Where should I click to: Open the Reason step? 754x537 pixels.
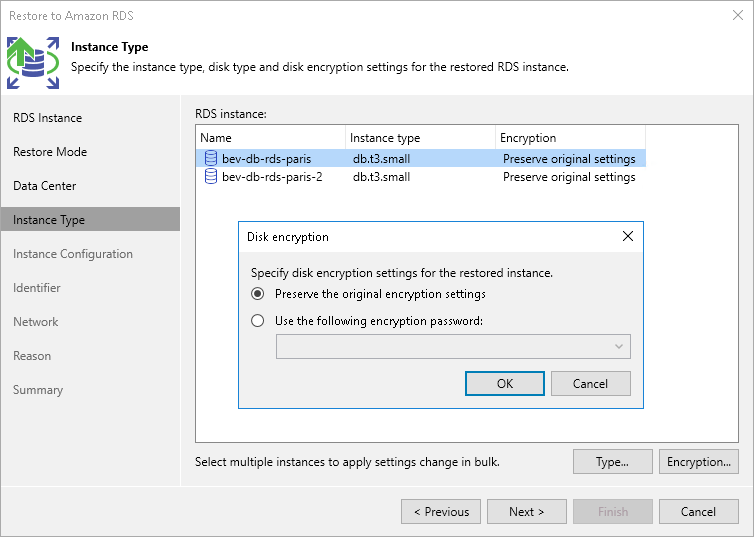tap(32, 356)
